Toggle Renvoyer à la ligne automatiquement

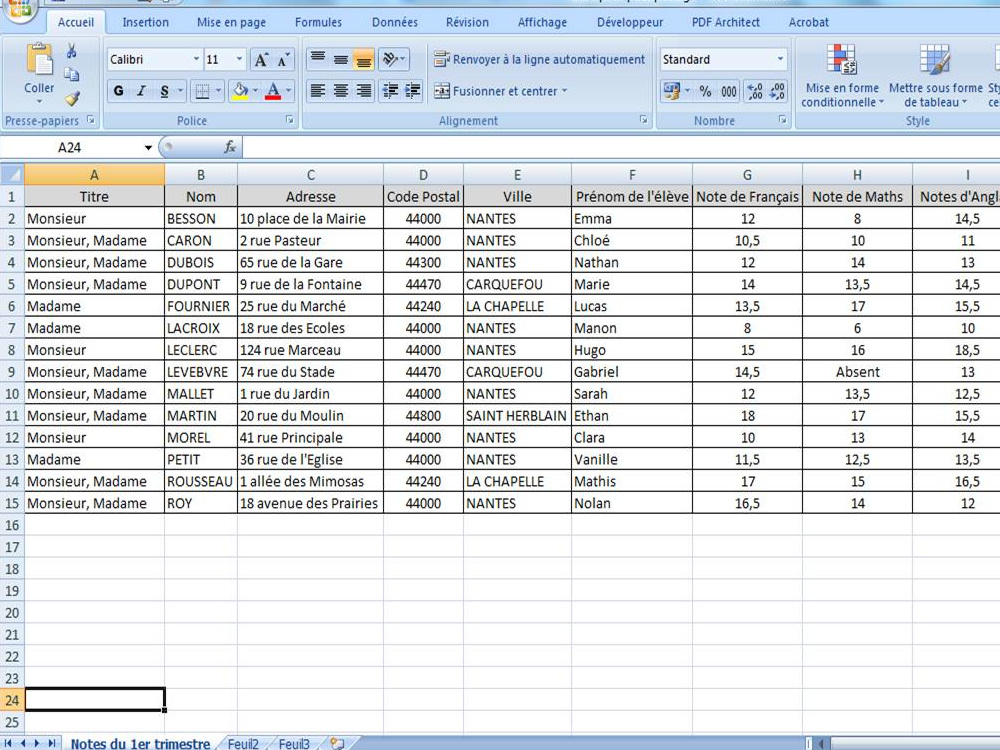[540, 59]
